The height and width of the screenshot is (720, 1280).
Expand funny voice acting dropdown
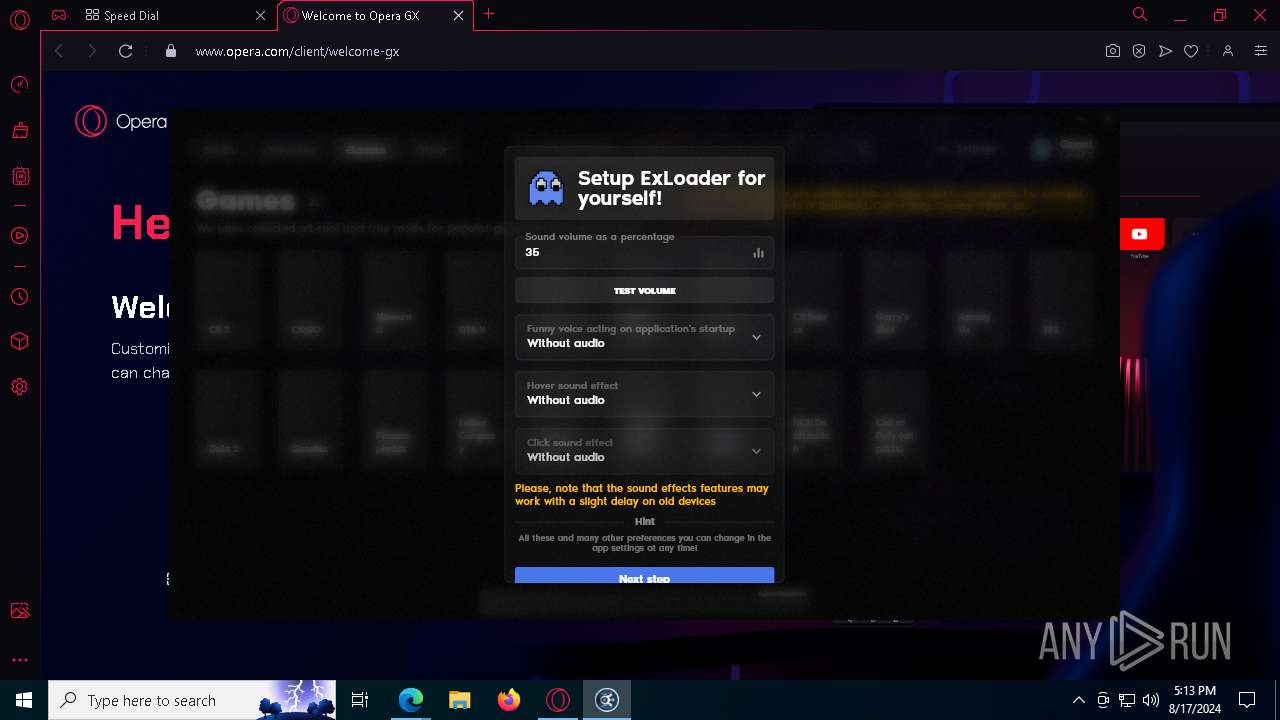pos(644,337)
